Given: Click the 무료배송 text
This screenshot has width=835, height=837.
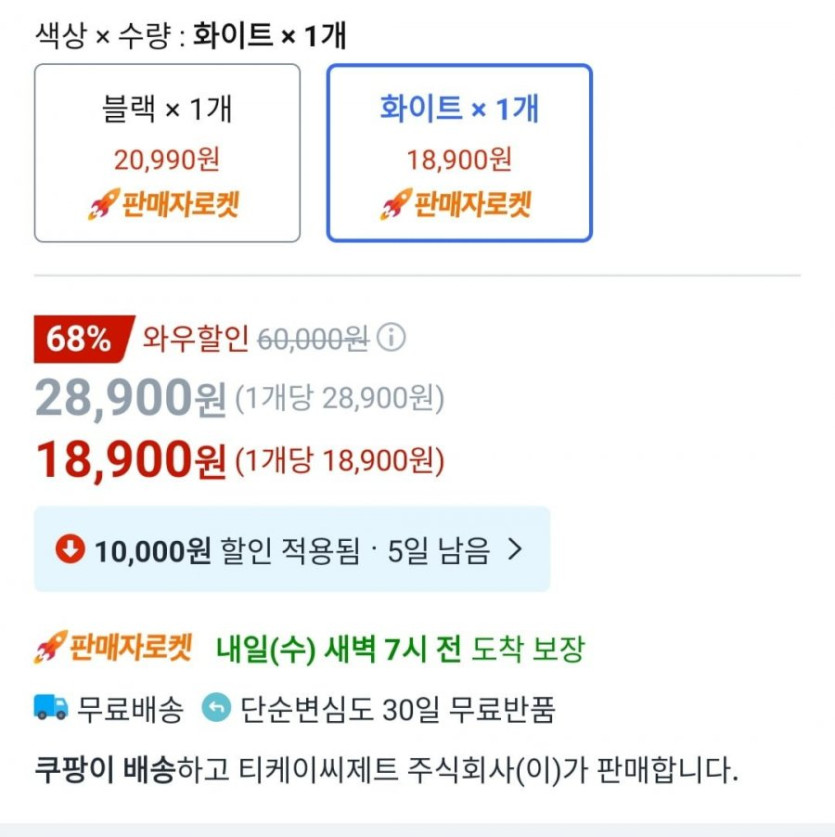Looking at the screenshot, I should point(131,710).
